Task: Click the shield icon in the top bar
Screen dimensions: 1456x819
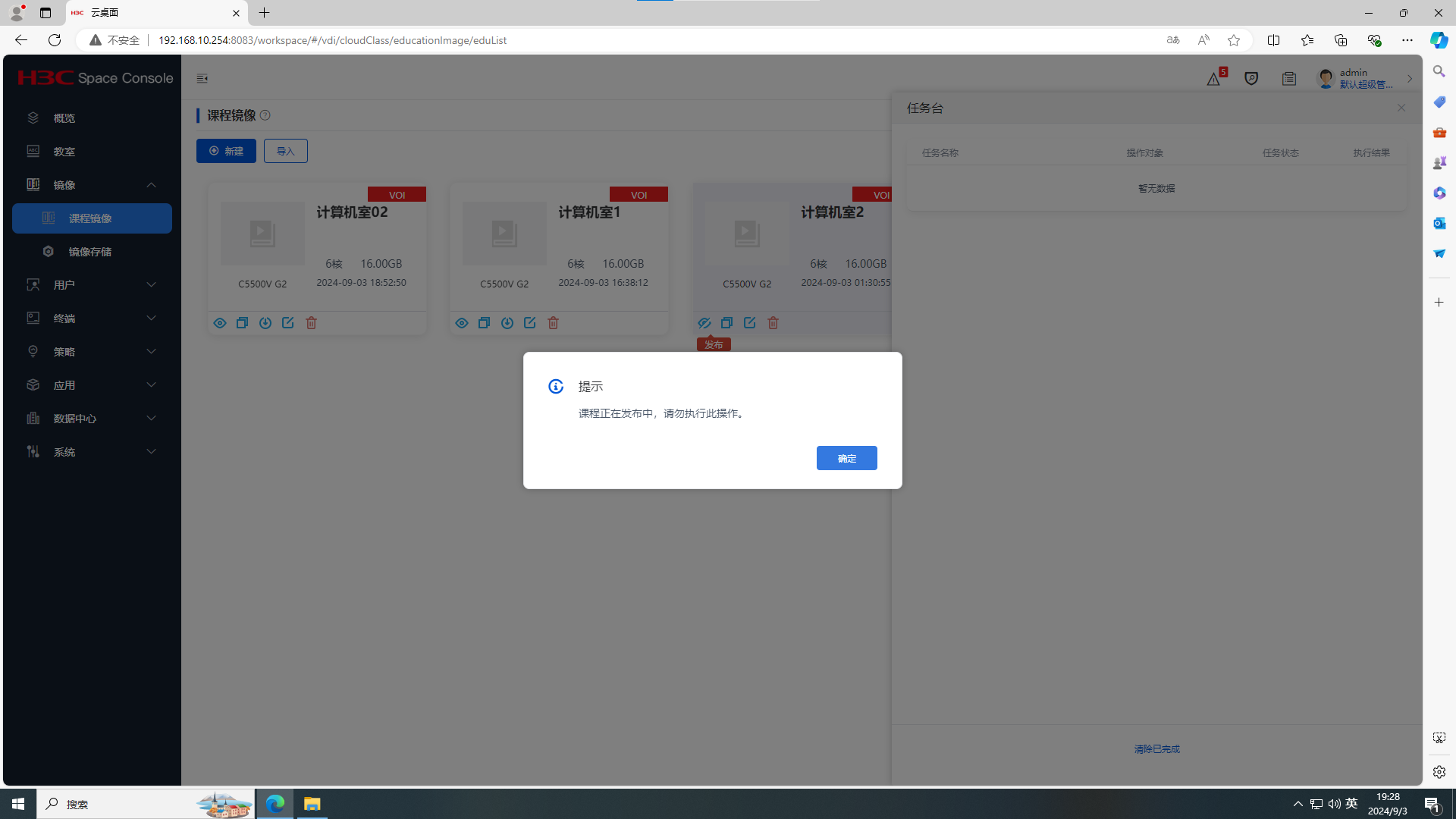Action: 1251,79
